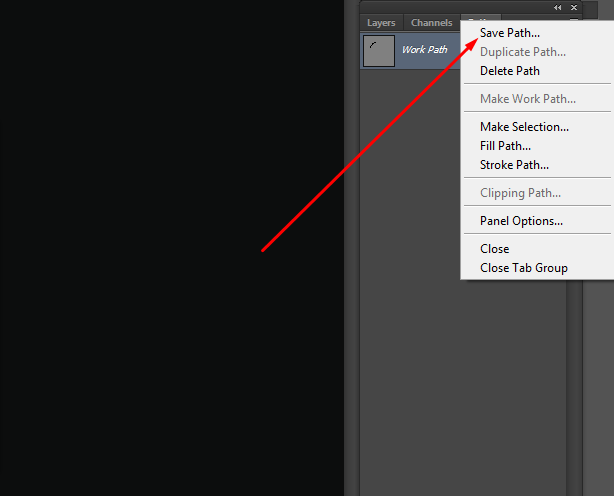
Task: Choose Save Path from the menu
Action: (509, 33)
